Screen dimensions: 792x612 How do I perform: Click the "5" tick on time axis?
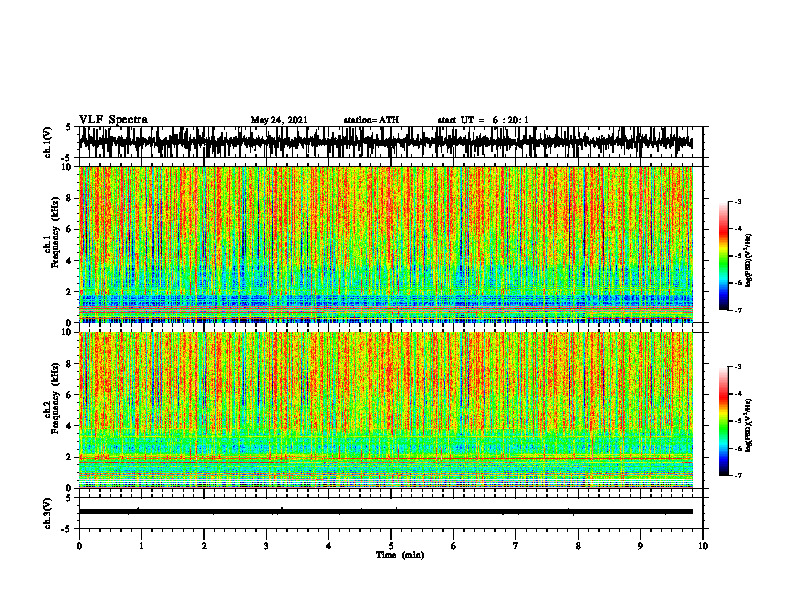[x=391, y=546]
